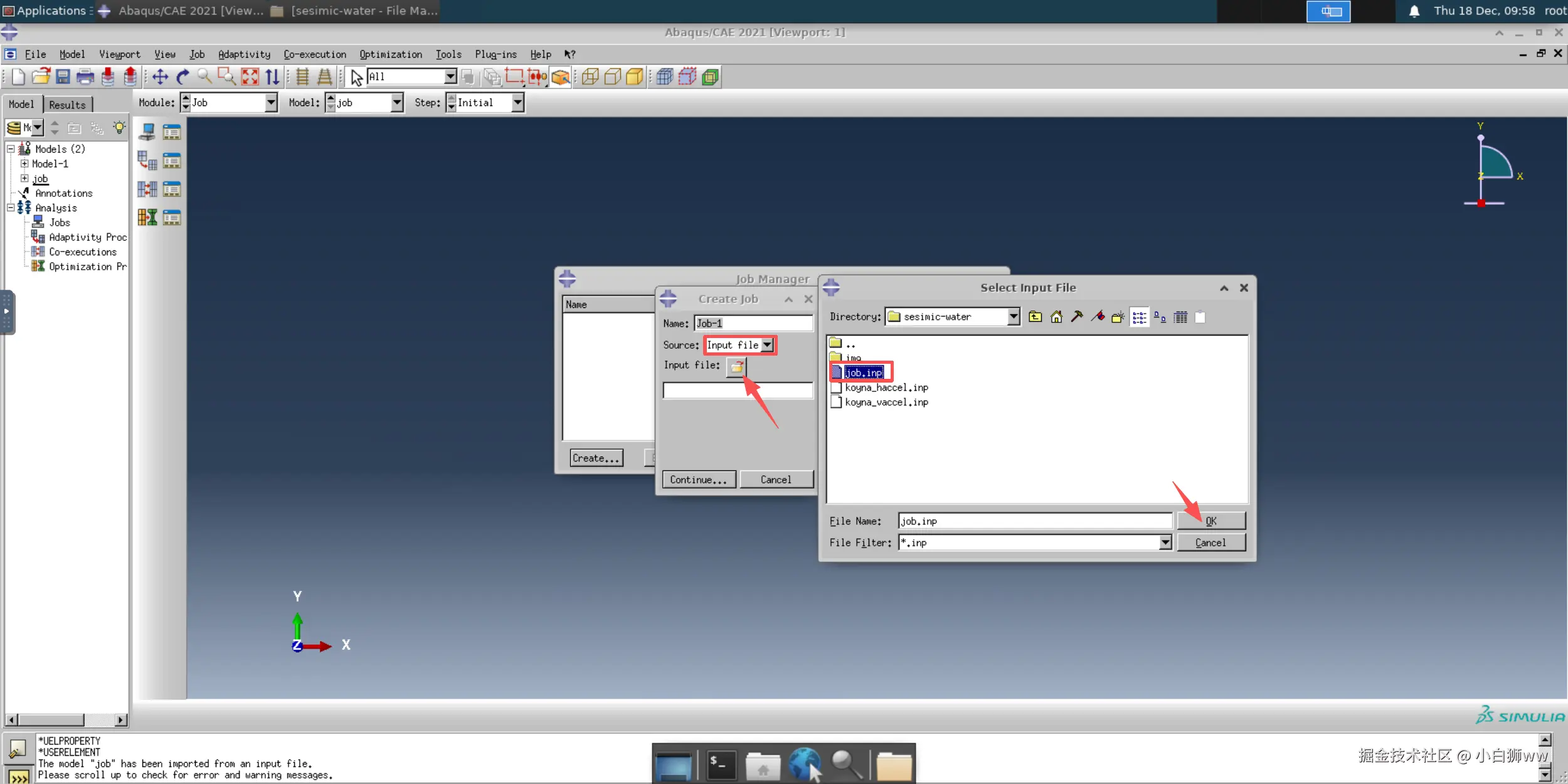Viewport: 1568px width, 784px height.
Task: Go up one directory level icon
Action: click(1036, 317)
